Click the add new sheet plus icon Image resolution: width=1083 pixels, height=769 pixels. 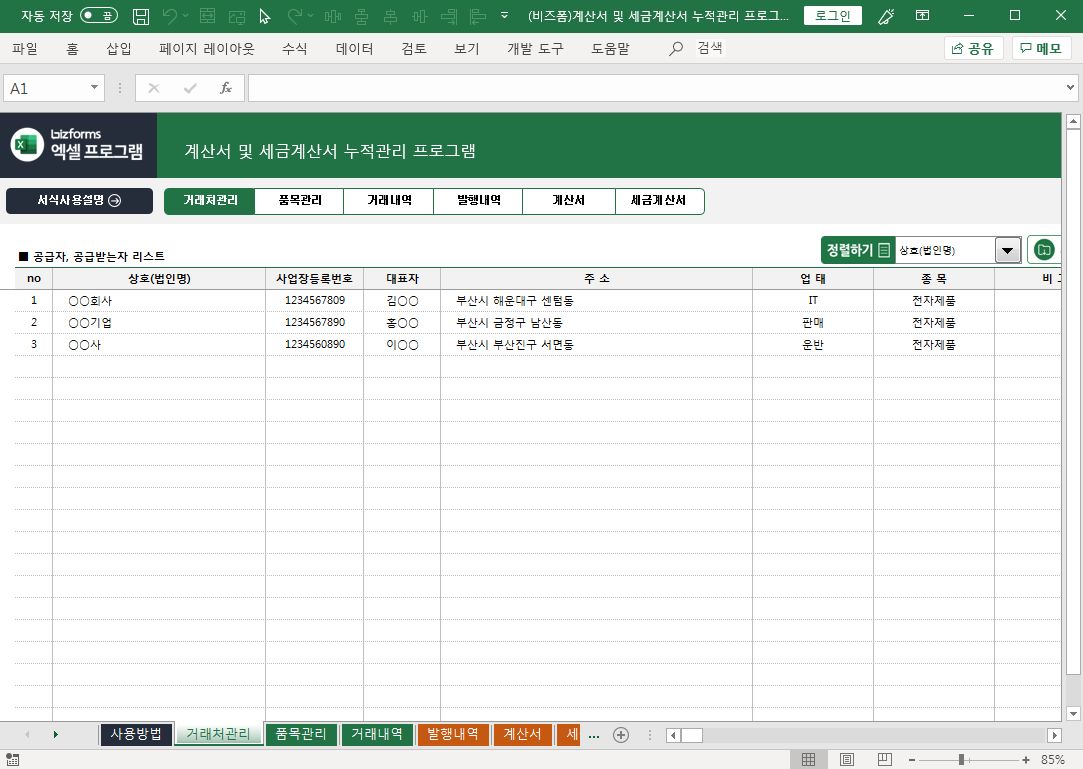click(x=620, y=735)
